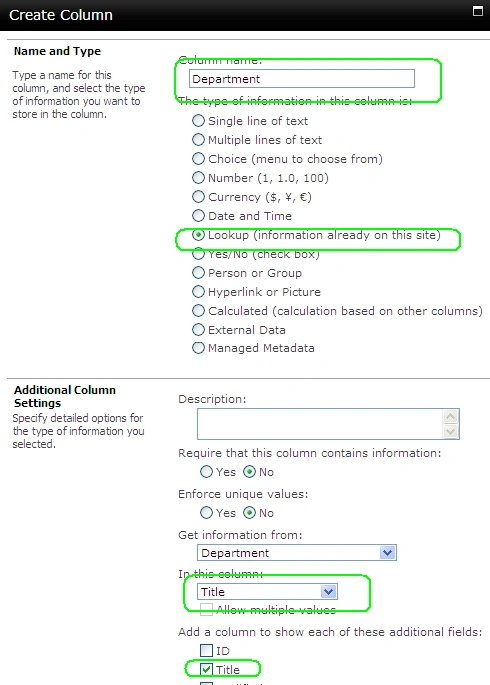Click the Column name text field
The height and width of the screenshot is (685, 490).
tap(302, 79)
